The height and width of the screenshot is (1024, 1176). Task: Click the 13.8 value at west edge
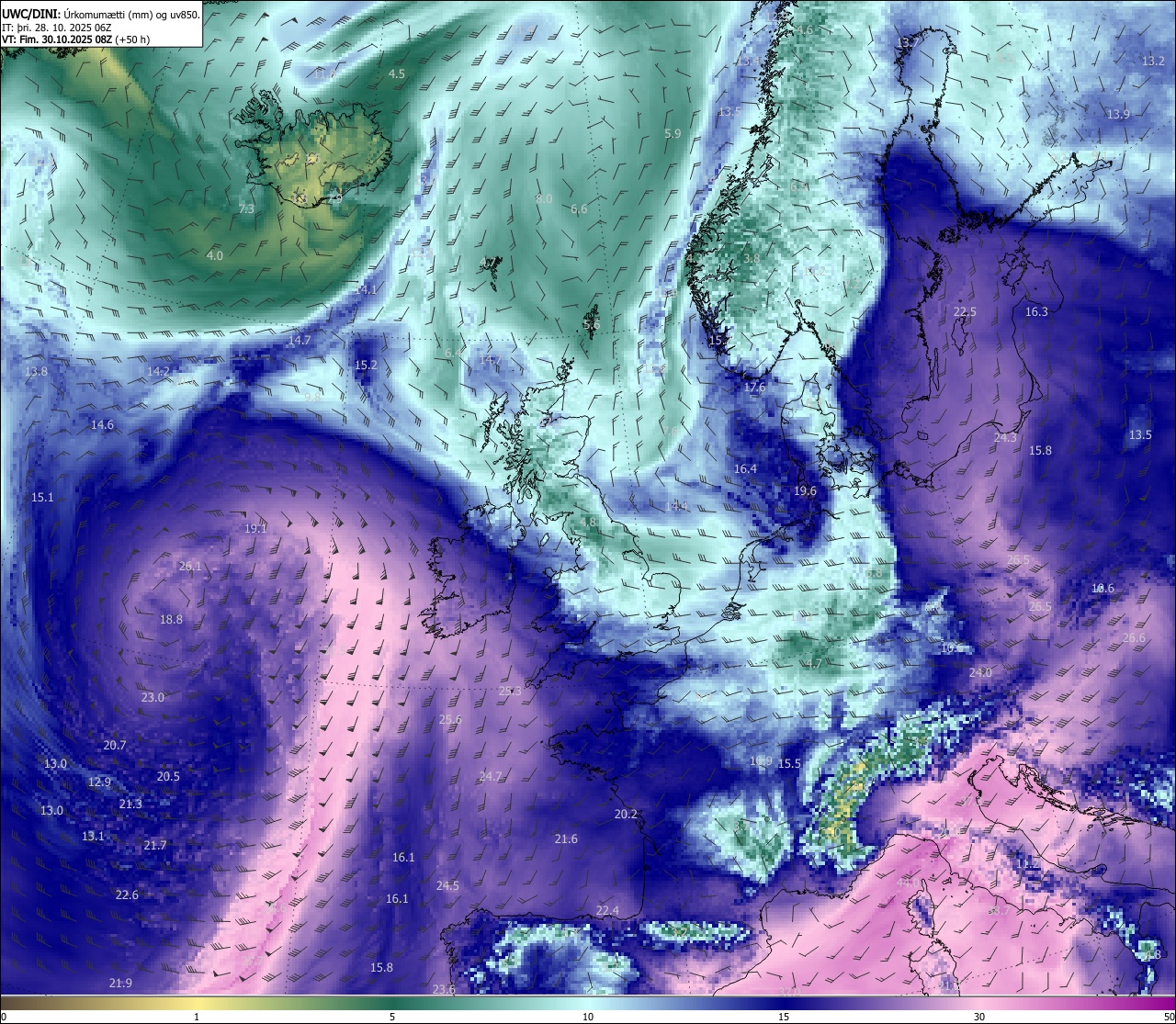click(x=36, y=372)
